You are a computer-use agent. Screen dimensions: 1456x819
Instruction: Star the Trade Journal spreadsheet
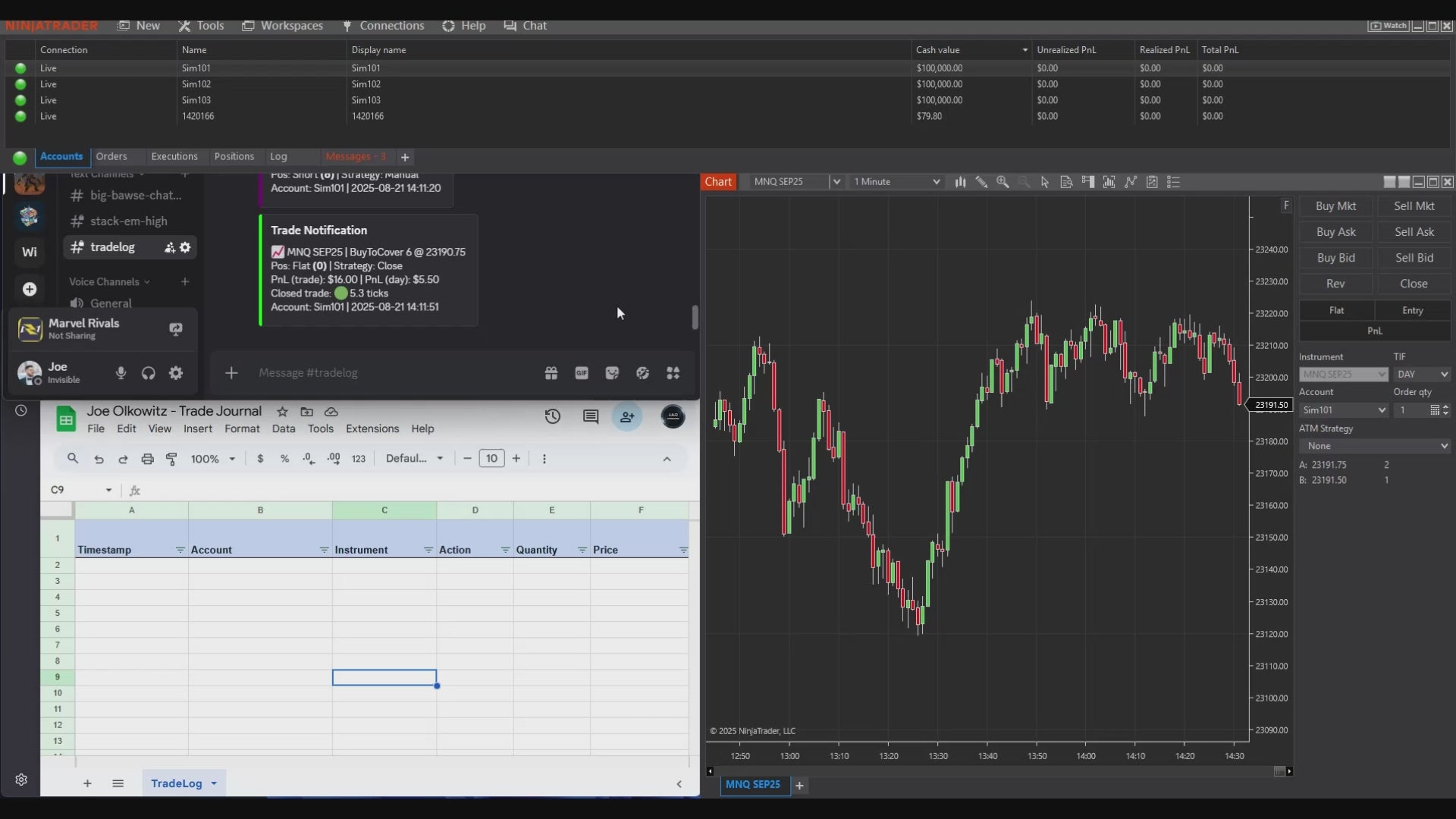(x=282, y=412)
